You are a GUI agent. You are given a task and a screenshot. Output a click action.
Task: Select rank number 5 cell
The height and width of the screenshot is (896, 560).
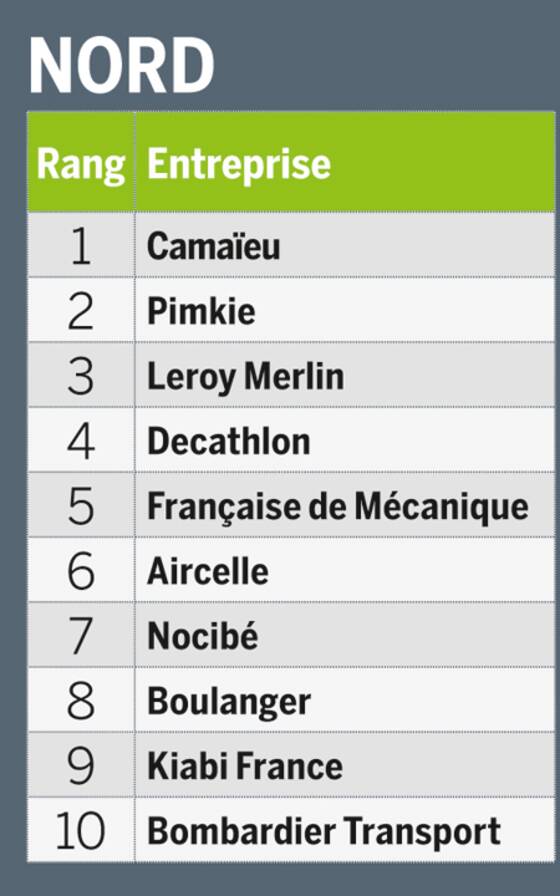coord(81,506)
